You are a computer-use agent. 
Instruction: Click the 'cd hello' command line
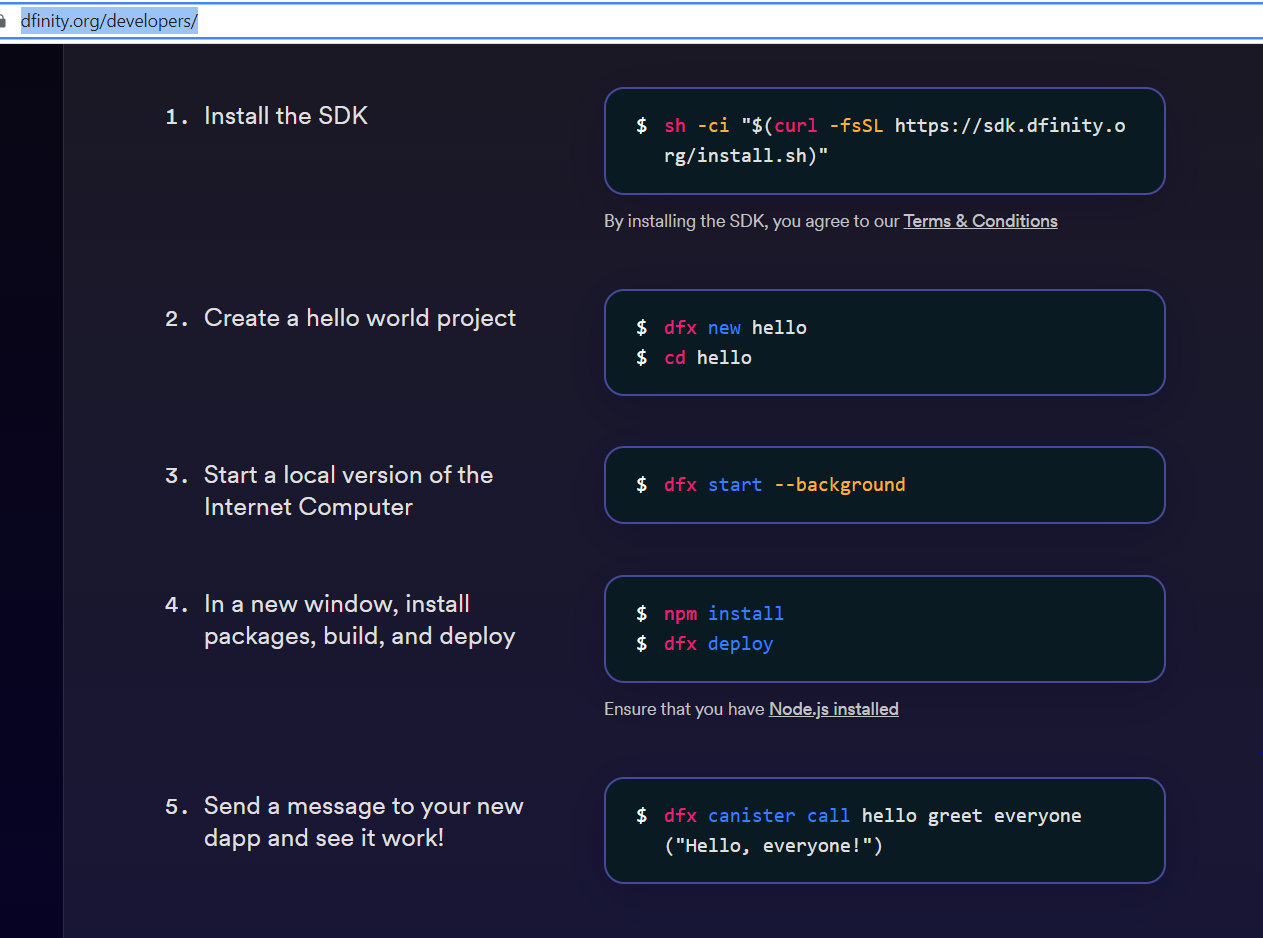693,358
